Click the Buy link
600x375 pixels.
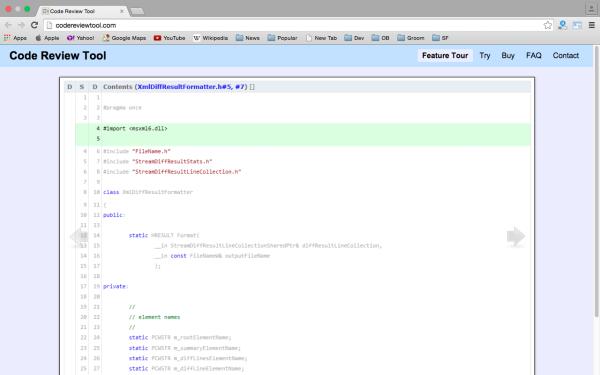508,55
